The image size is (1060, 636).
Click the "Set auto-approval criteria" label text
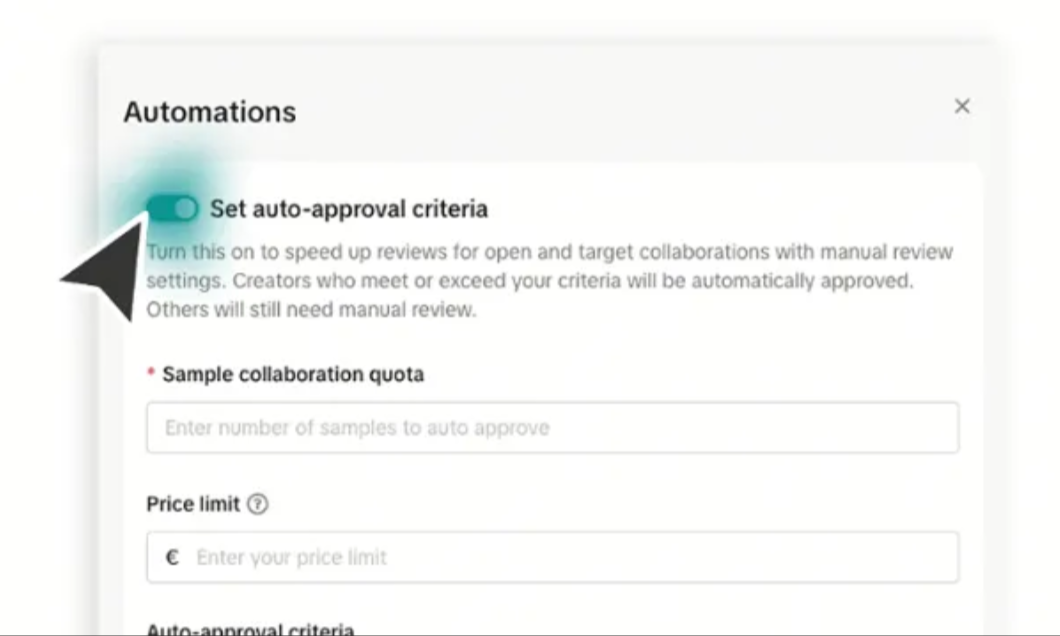pos(348,209)
